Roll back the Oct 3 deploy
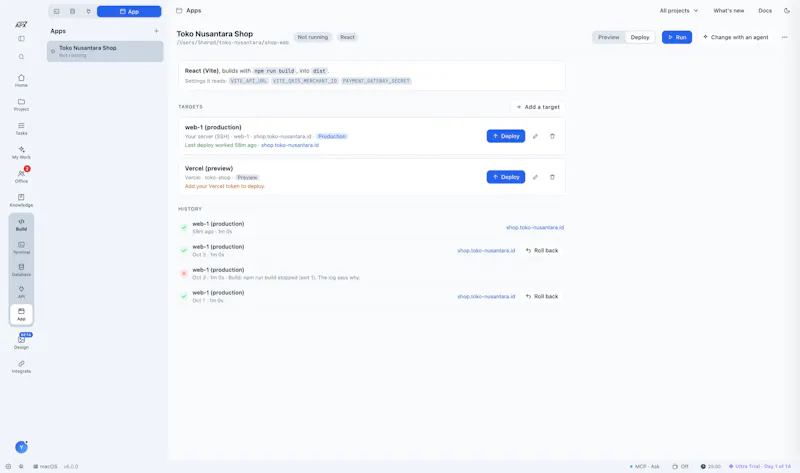 point(542,251)
